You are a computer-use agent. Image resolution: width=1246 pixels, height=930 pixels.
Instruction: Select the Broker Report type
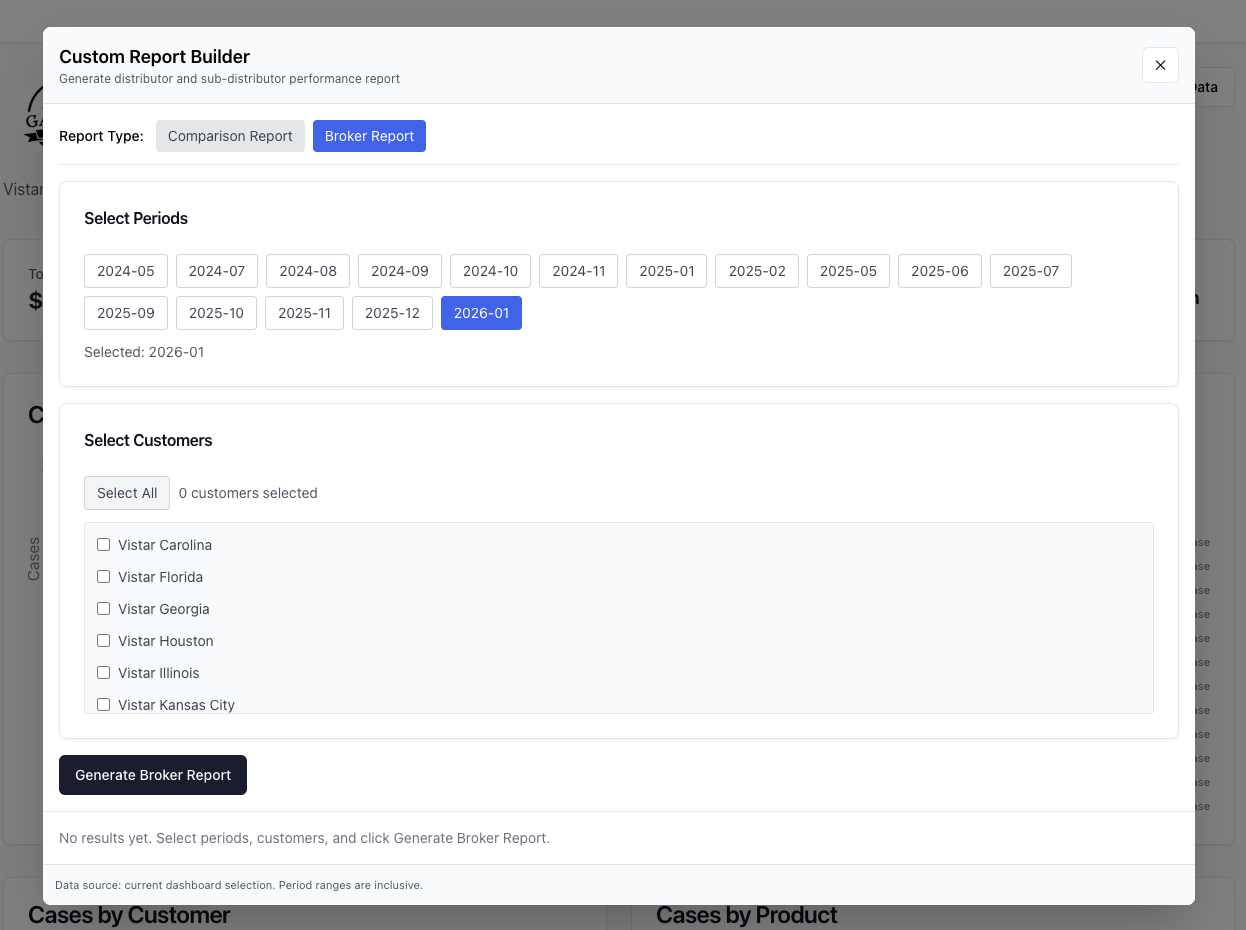click(369, 136)
